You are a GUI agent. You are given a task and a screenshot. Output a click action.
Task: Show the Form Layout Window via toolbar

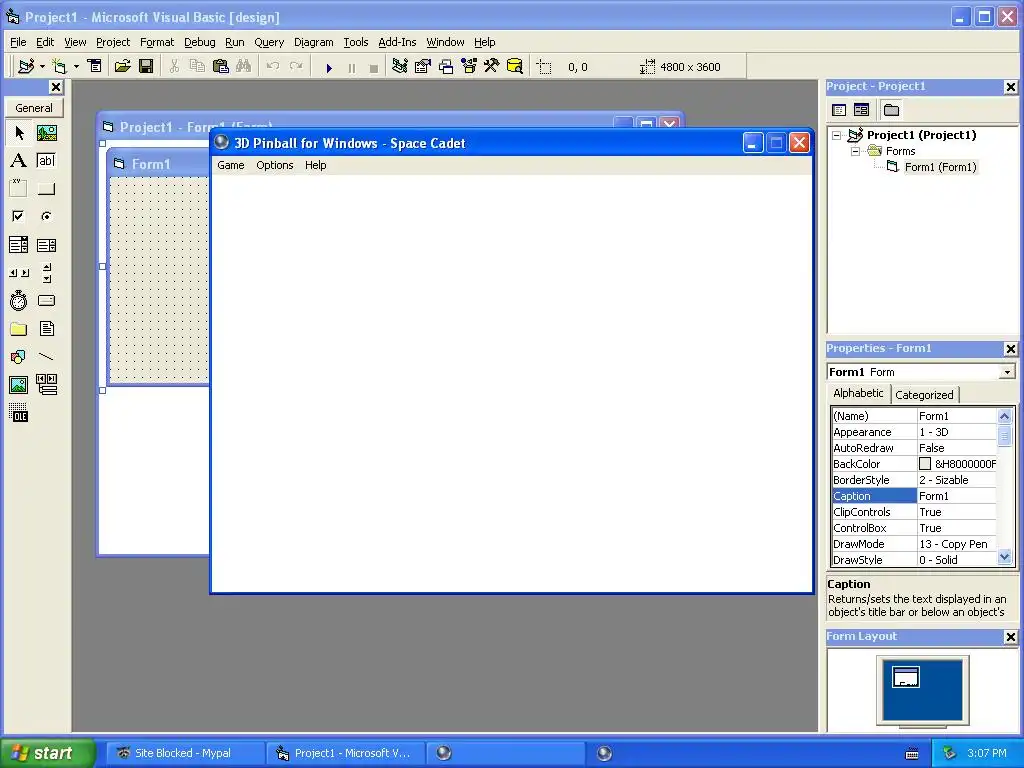coord(446,66)
